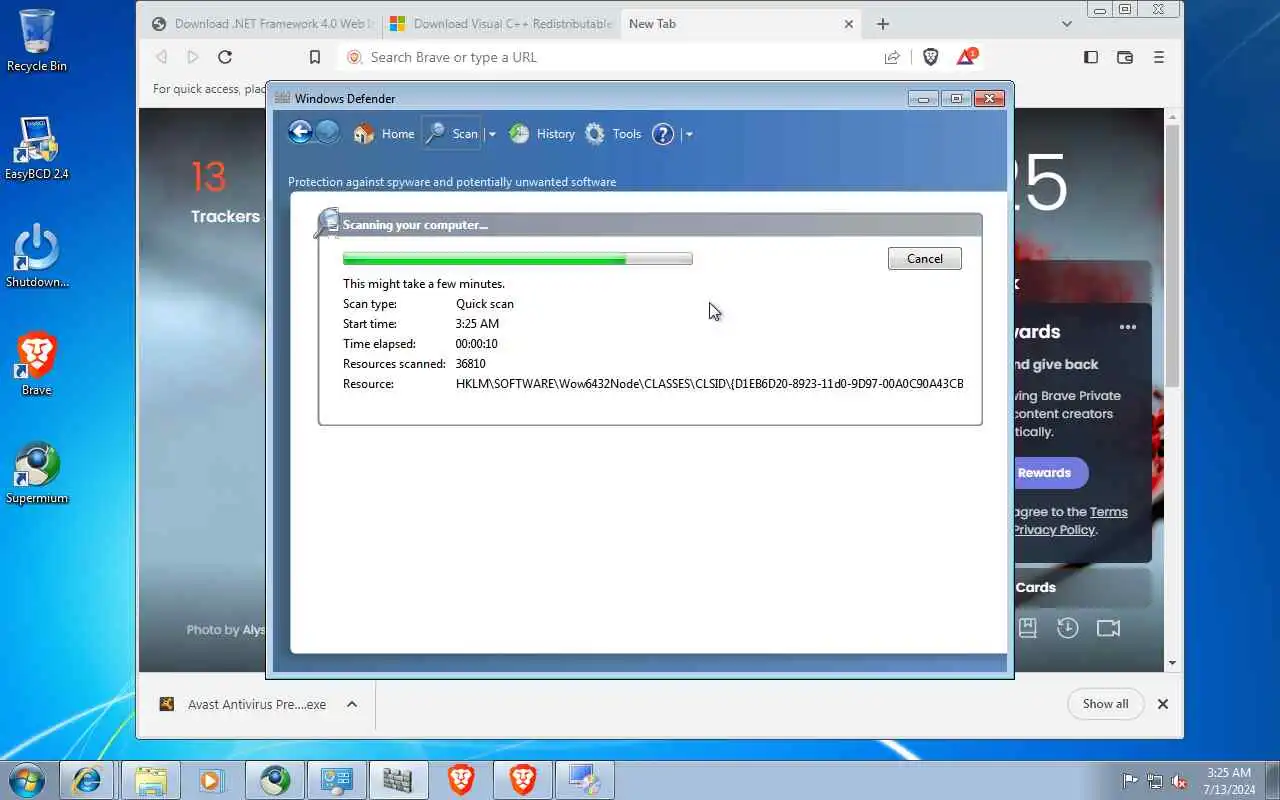Open Control Panel taskbar item
The image size is (1280, 800).
point(337,780)
